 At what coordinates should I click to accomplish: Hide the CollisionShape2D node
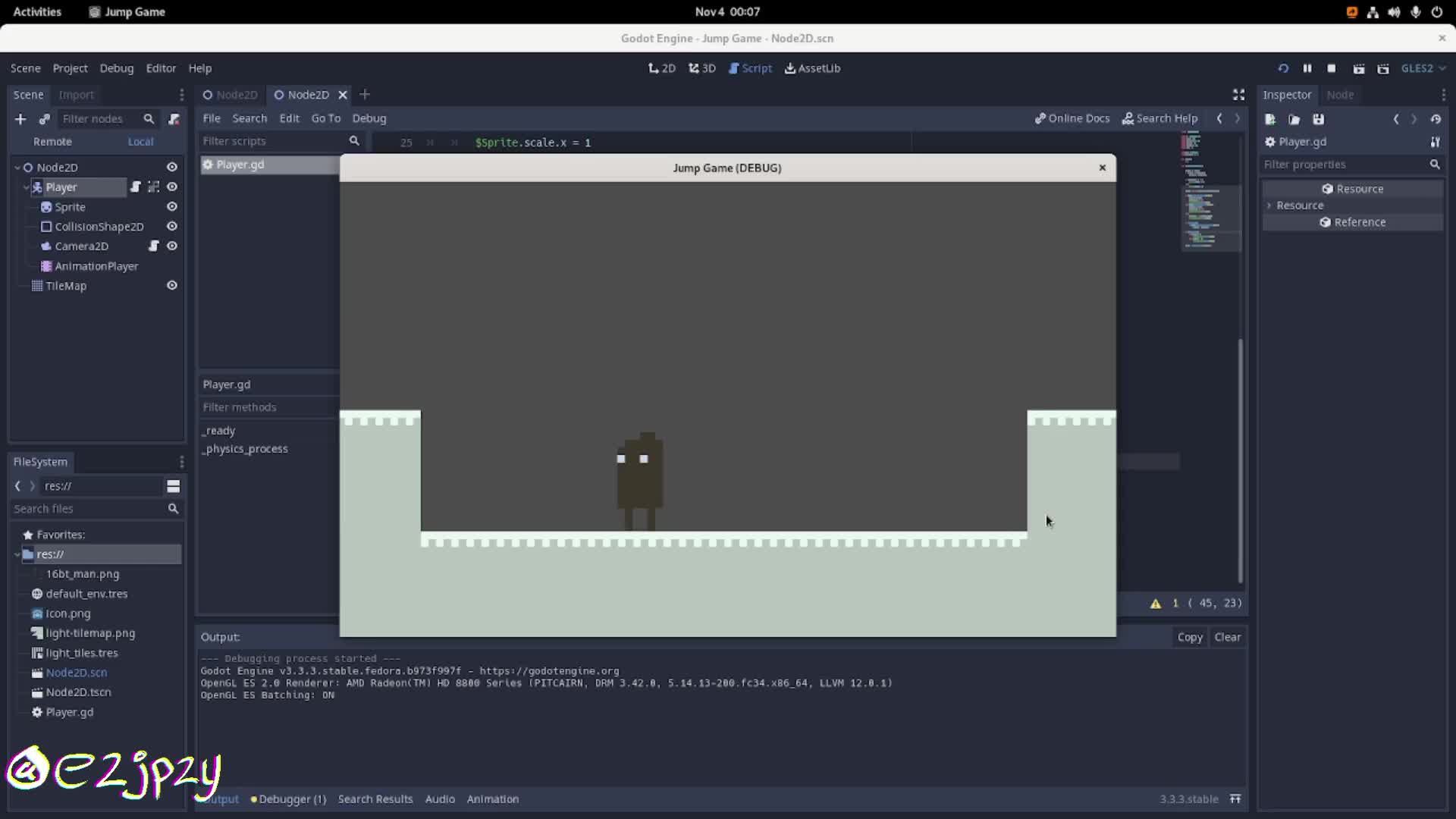pyautogui.click(x=172, y=226)
